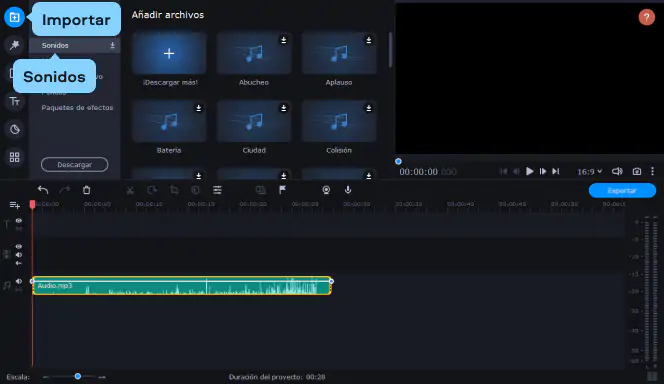Click the undo arrow in the timeline toolbar

pyautogui.click(x=43, y=190)
